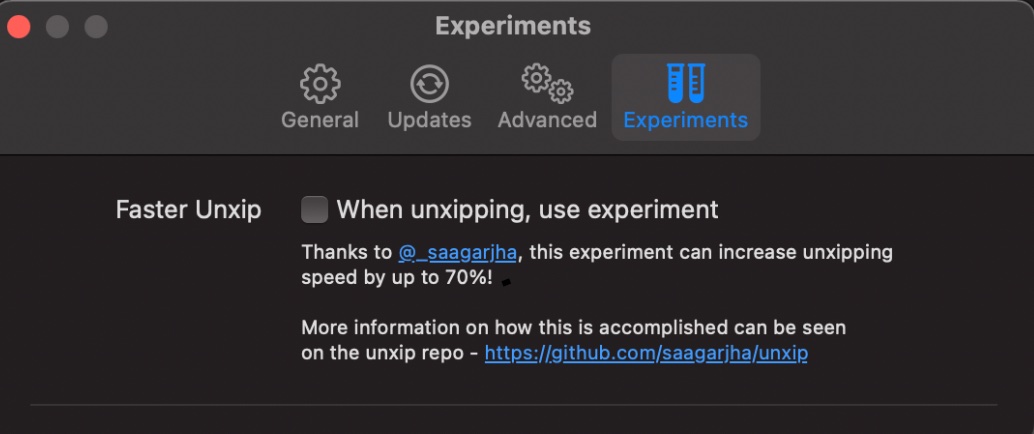Open the github.com/saagarjha/unxip repo link

[646, 353]
